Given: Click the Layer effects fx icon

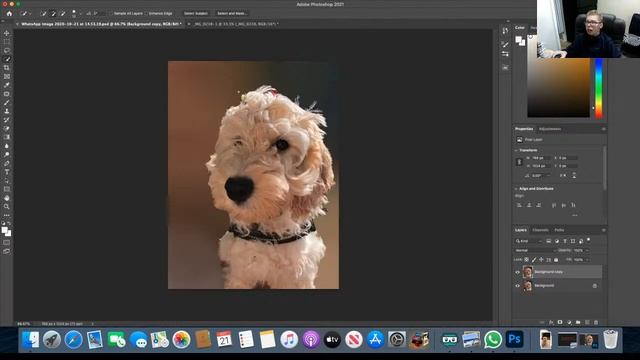Looking at the screenshot, I should coord(551,322).
